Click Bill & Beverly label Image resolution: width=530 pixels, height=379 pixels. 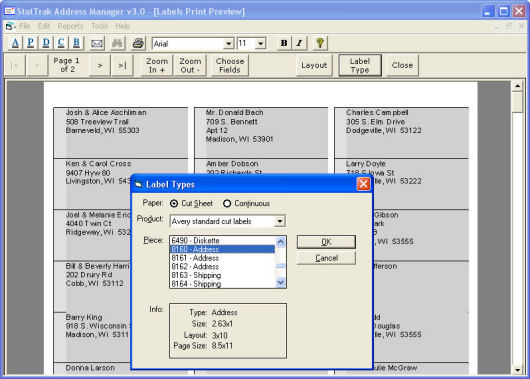pos(92,286)
